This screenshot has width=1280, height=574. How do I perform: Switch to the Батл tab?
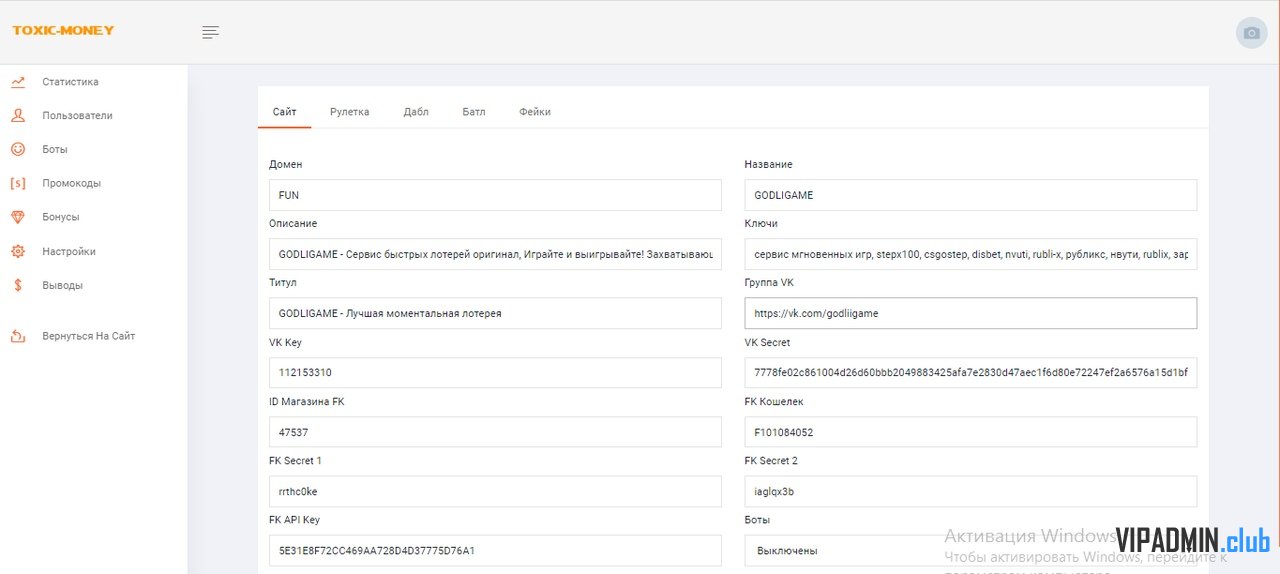pos(474,112)
